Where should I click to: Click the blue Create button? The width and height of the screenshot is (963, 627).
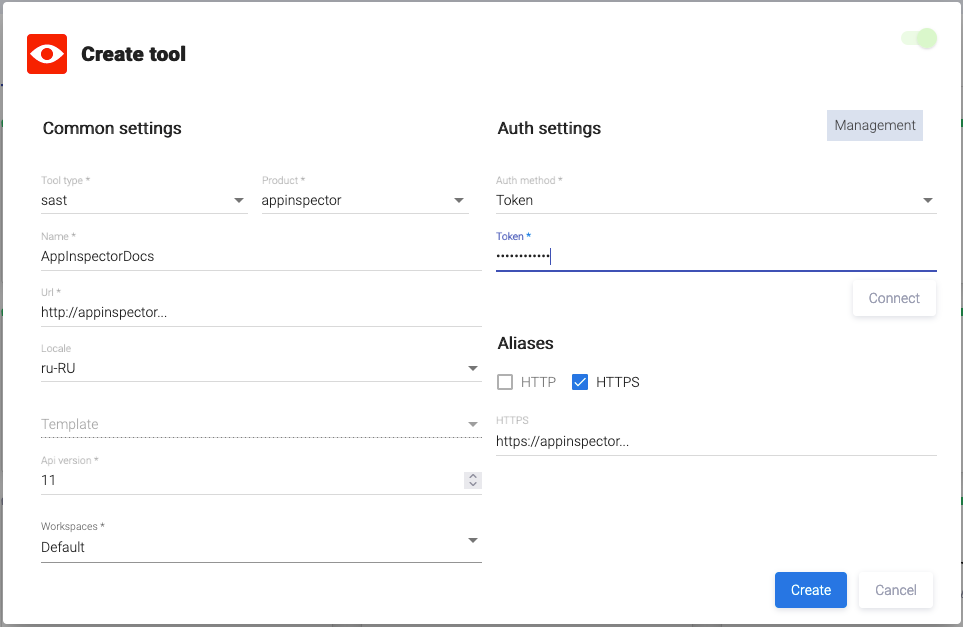coord(810,590)
